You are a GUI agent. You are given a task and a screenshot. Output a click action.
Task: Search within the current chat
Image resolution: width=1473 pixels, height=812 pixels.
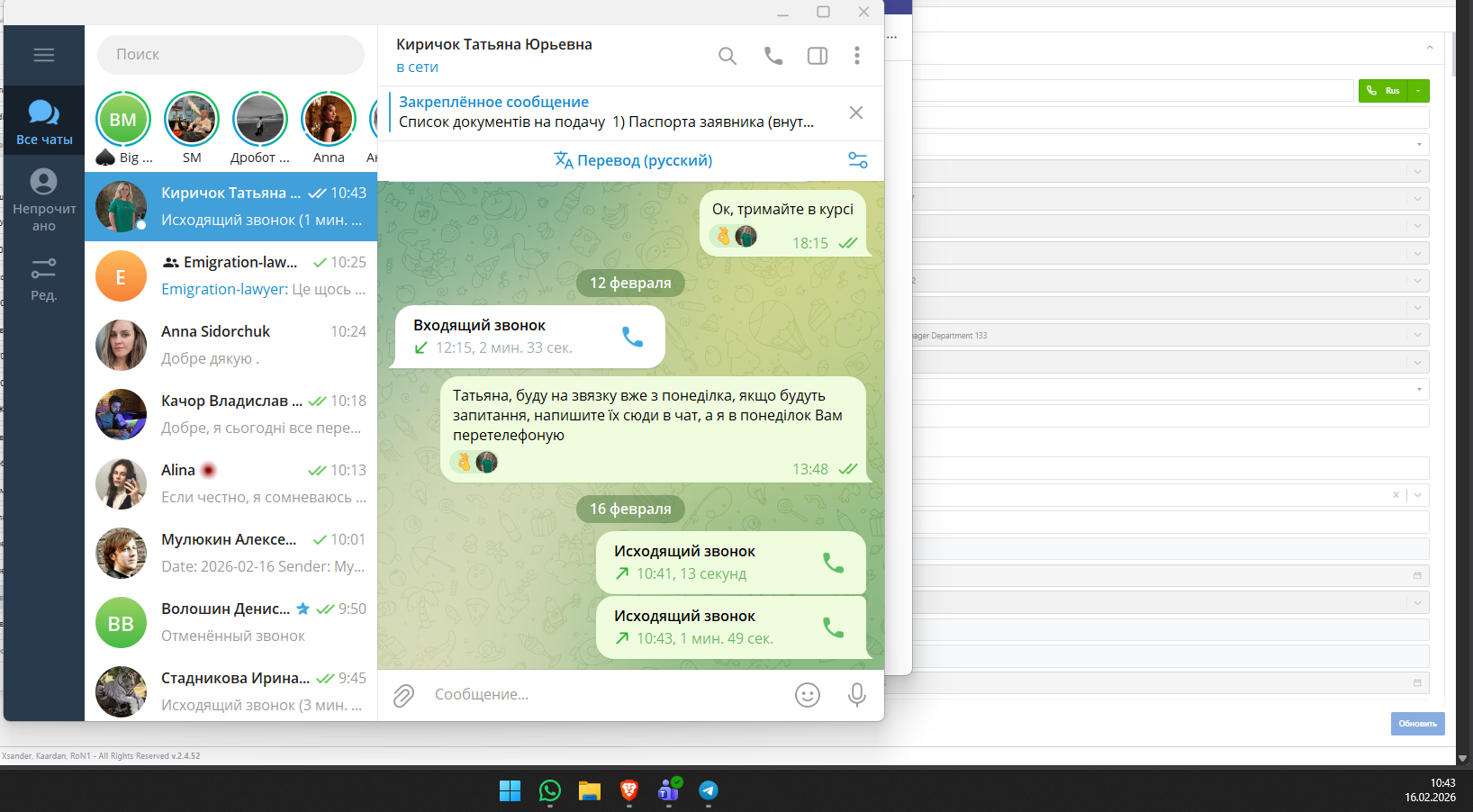(x=727, y=56)
